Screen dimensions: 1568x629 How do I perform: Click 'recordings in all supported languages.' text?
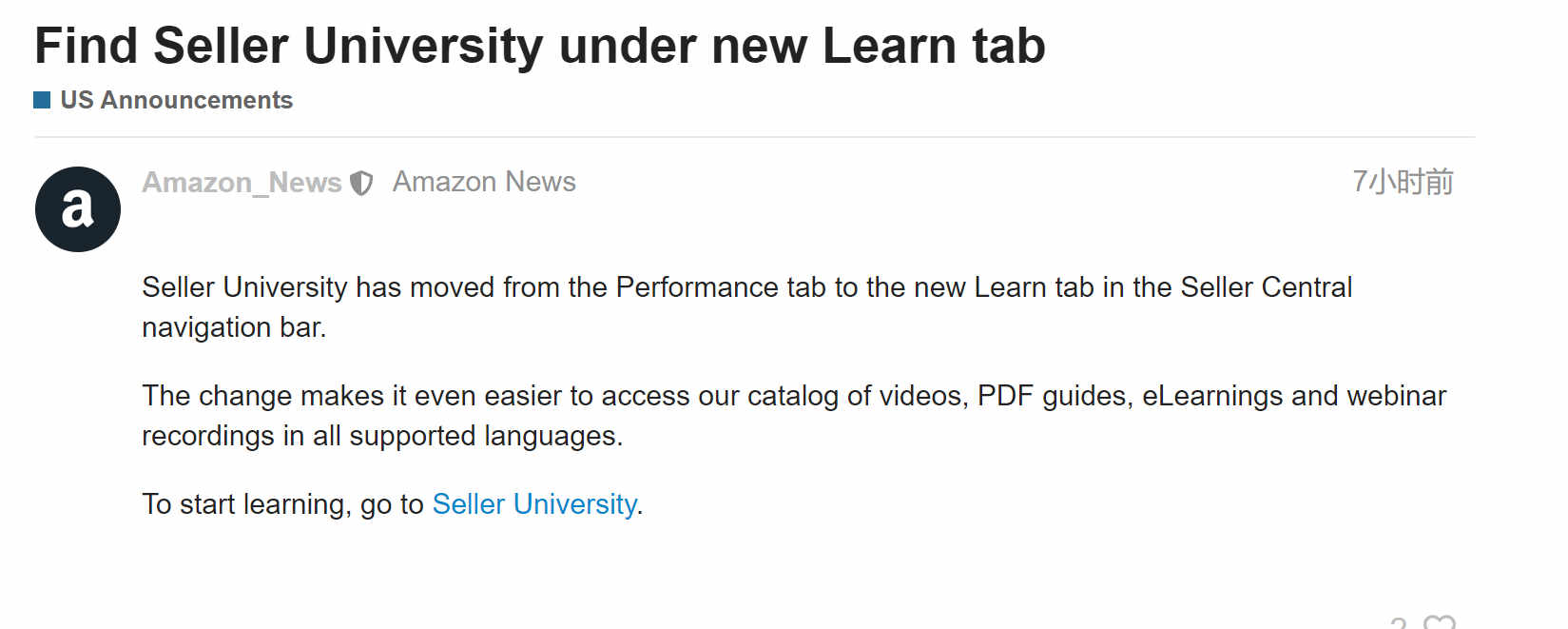point(382,436)
